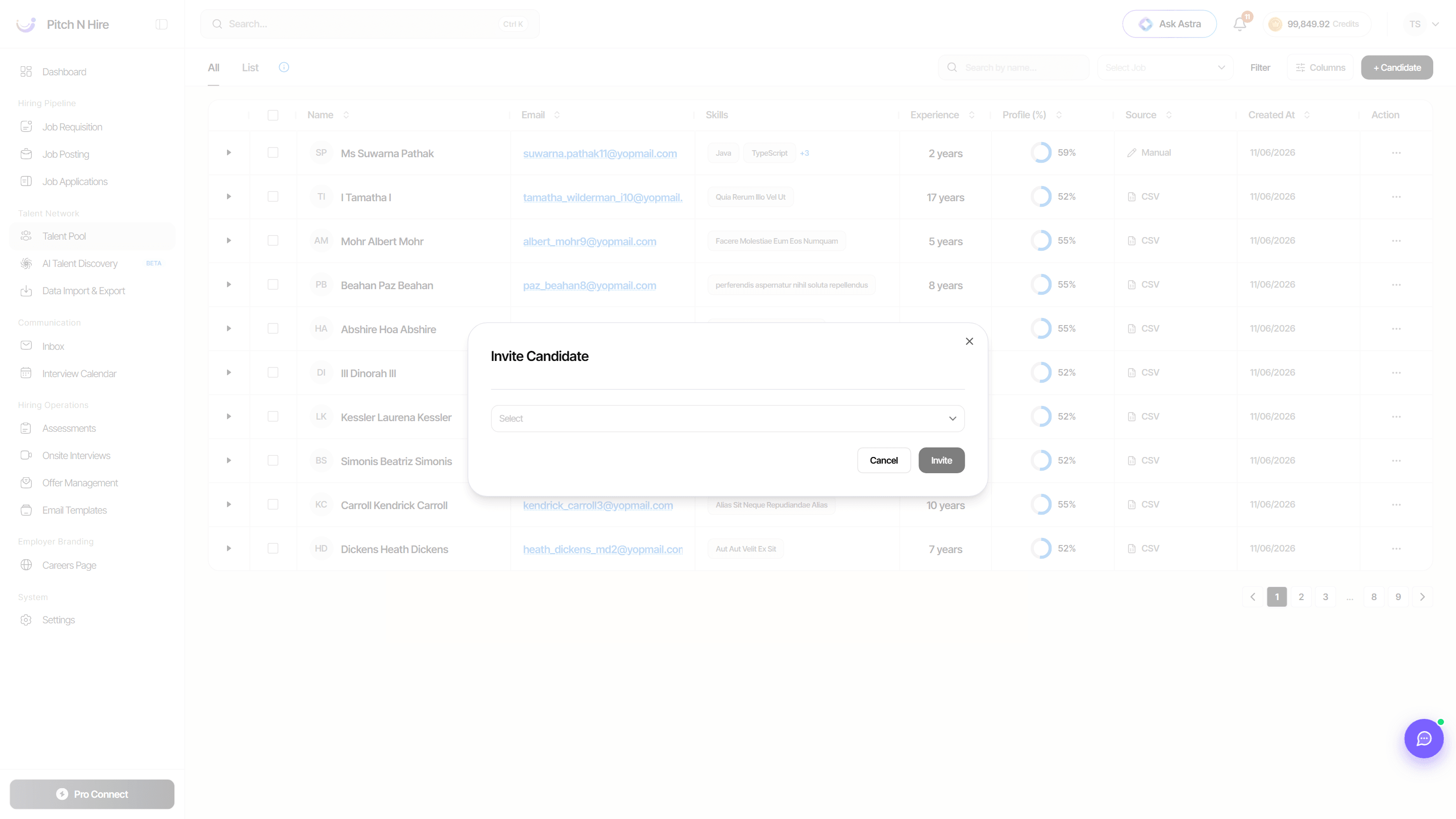Click the info icon next to List tab

[x=284, y=67]
